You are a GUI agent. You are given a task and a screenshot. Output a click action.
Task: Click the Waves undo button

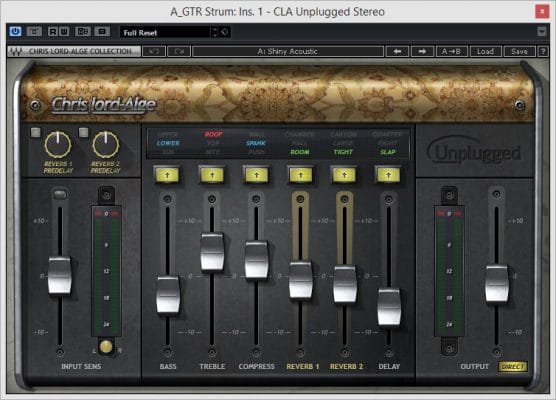[x=154, y=51]
